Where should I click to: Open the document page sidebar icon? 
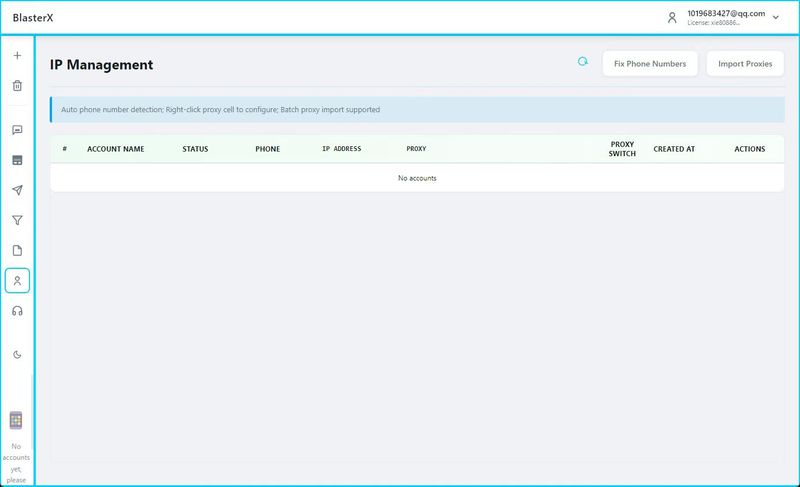[x=17, y=250]
